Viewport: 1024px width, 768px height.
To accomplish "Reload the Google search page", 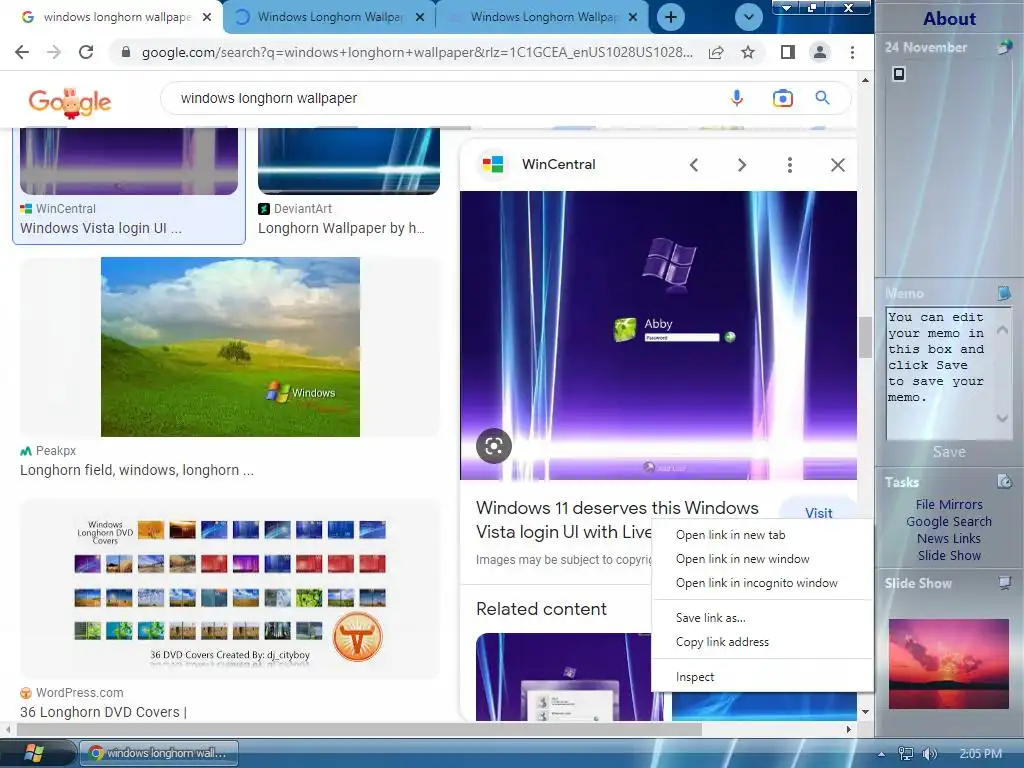I will [x=86, y=52].
